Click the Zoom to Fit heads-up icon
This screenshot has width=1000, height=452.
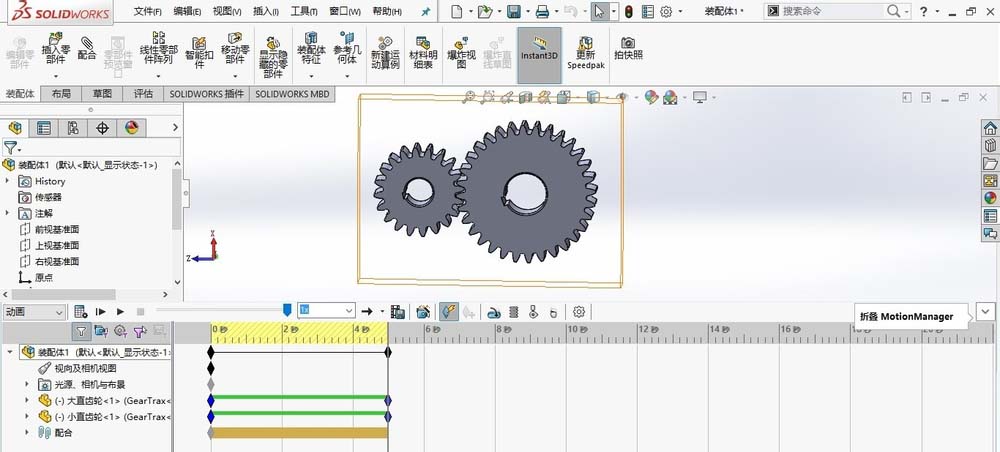tap(469, 97)
